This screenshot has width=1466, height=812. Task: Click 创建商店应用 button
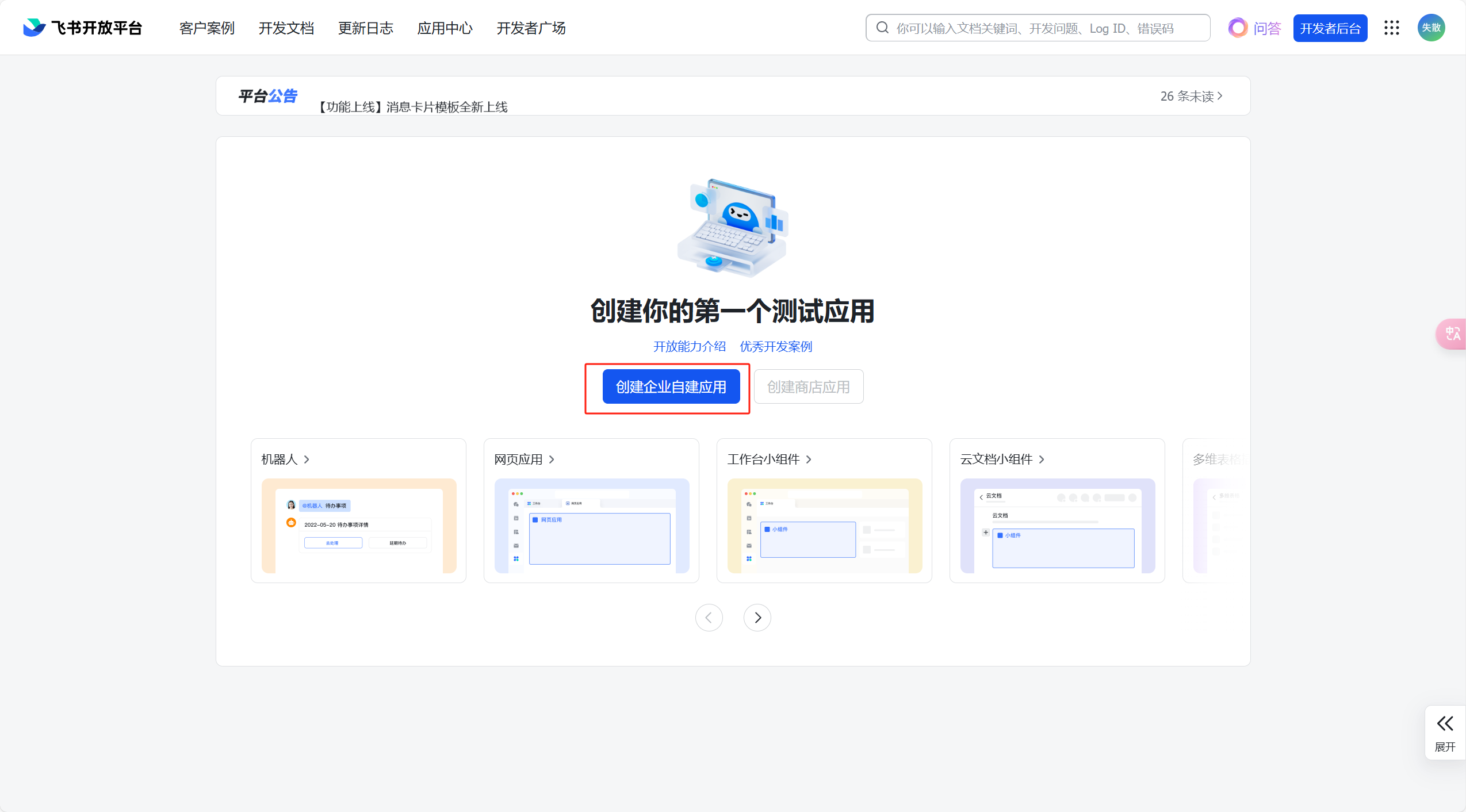(x=808, y=387)
